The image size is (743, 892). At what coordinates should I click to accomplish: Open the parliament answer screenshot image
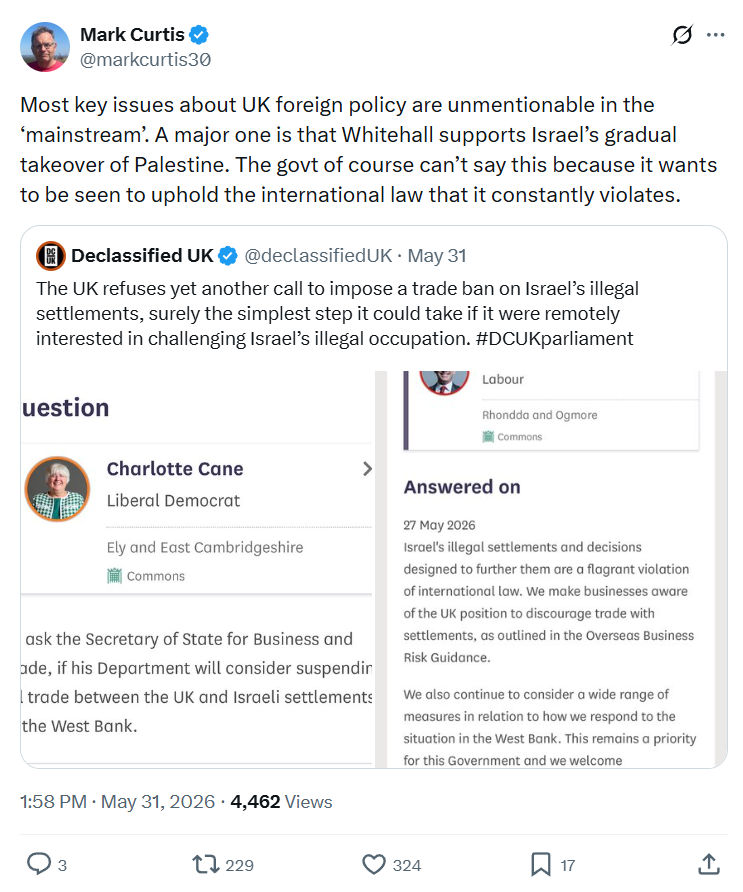[374, 569]
